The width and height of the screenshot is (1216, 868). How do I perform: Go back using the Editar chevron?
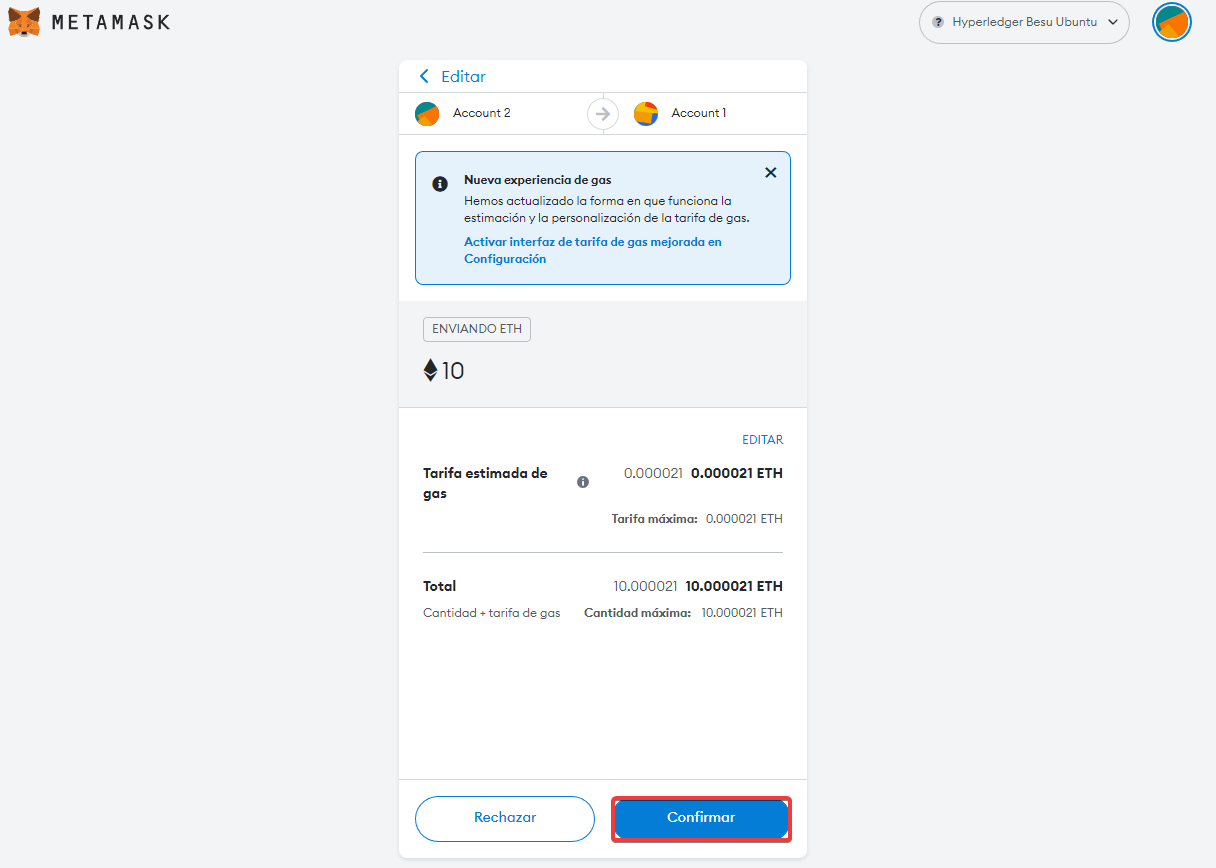click(425, 77)
